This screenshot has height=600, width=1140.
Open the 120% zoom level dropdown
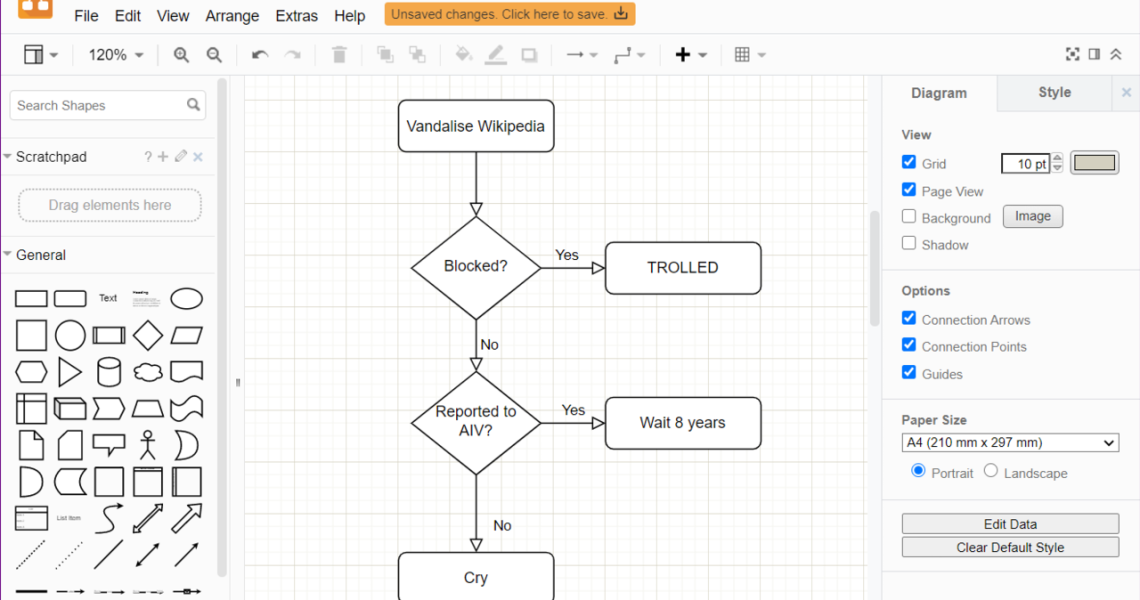coord(116,55)
